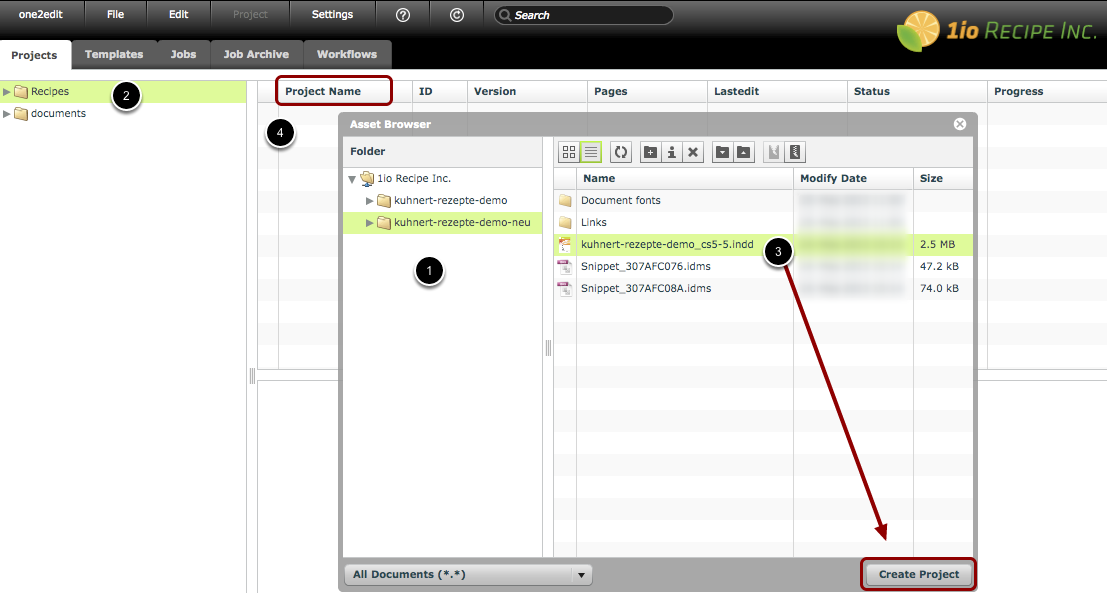Click the indd file icon
Screen dimensions: 1107x593
[565, 244]
